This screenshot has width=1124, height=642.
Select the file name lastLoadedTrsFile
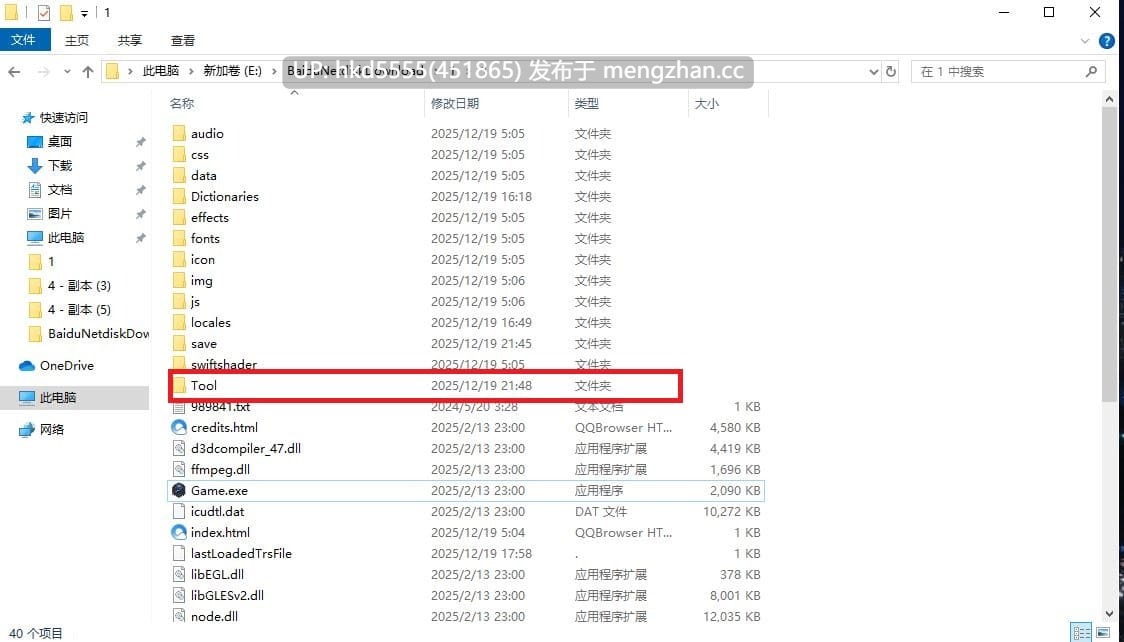tap(241, 554)
